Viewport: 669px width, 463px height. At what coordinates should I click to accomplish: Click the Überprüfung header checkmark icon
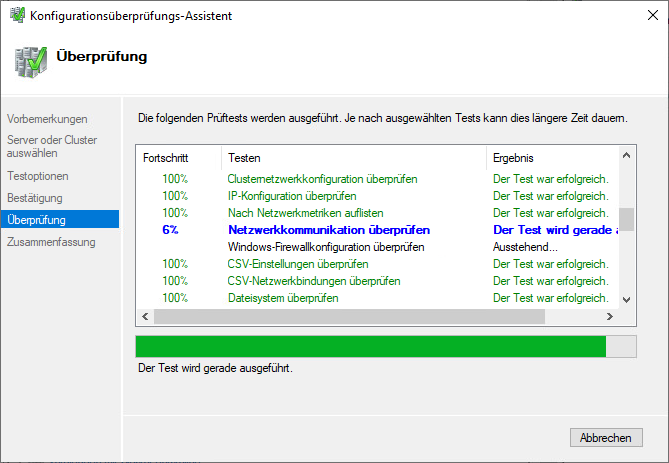tap(30, 60)
